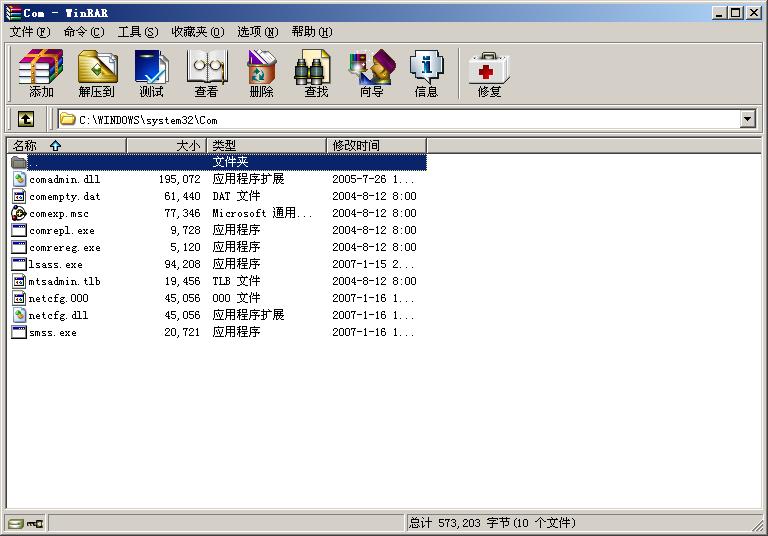Select the lsass.exe file name

(55, 265)
